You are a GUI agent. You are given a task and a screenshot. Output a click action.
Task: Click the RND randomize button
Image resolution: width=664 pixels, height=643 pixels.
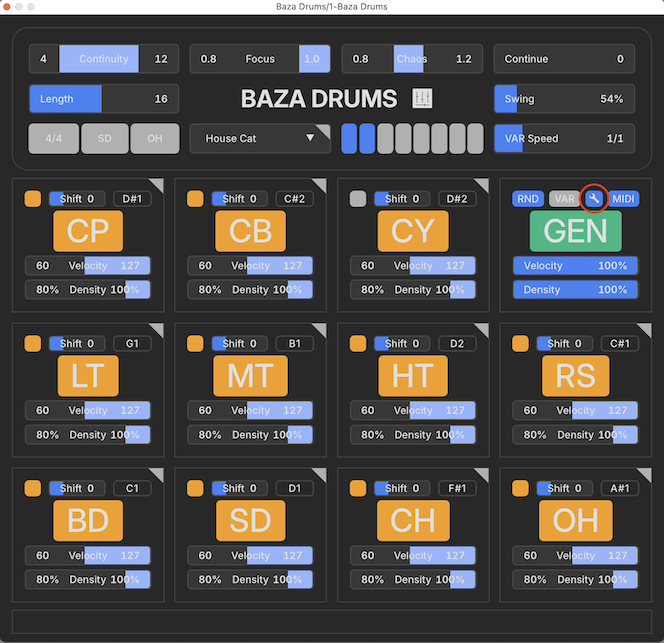click(x=528, y=199)
